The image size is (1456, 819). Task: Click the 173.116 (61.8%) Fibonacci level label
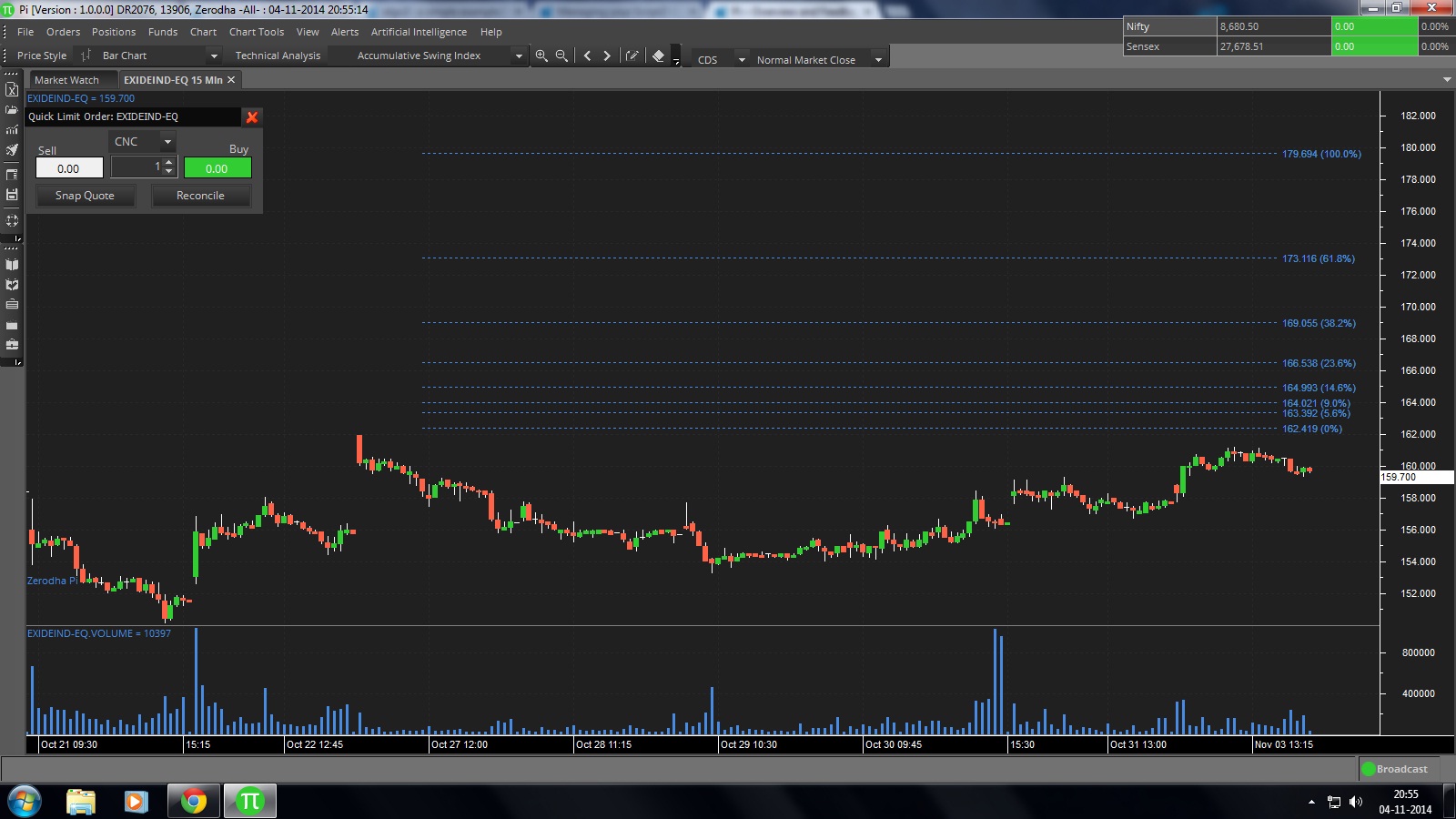[1319, 258]
